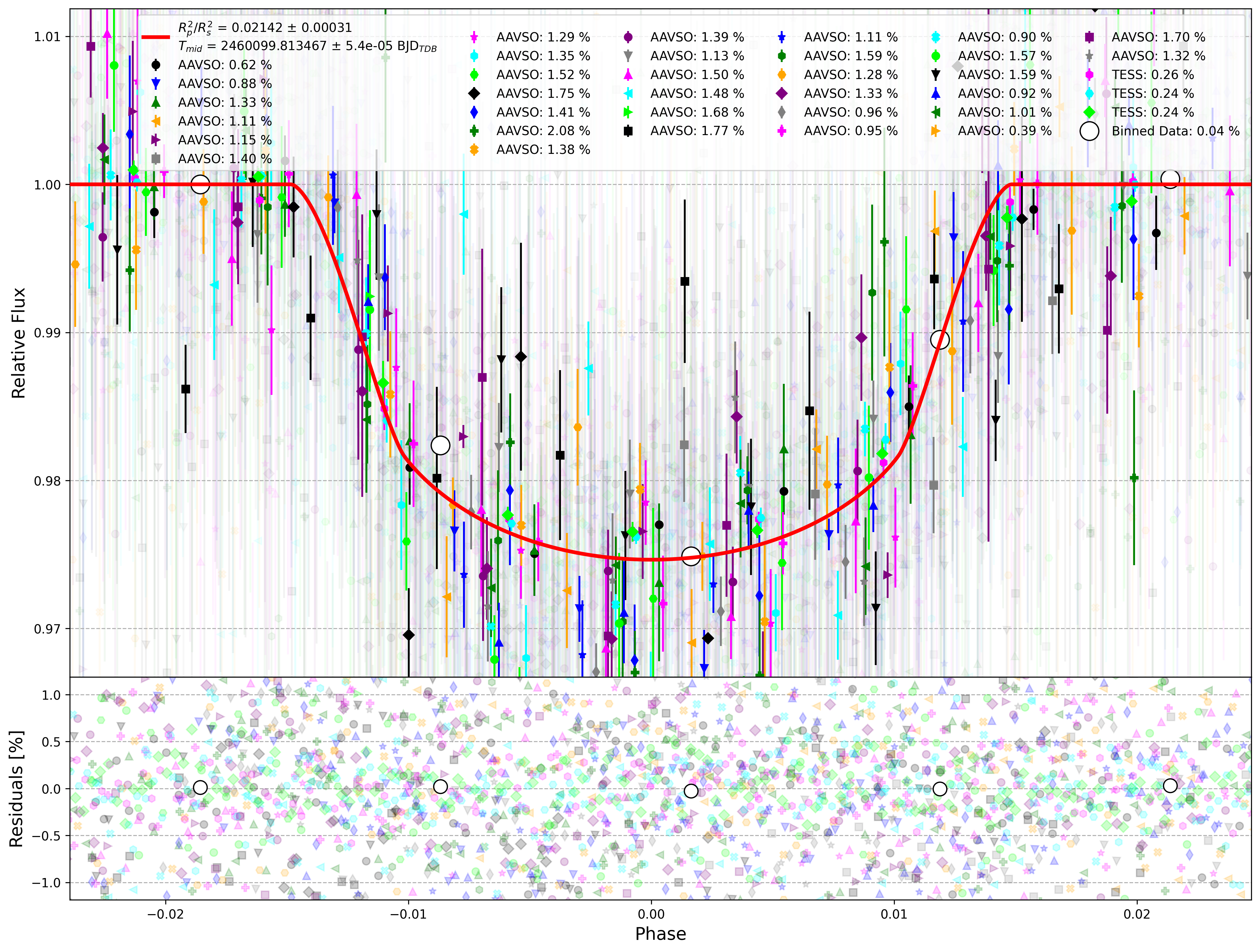Click the red model line sample in legend
This screenshot has width=1260, height=952.
[x=155, y=37]
